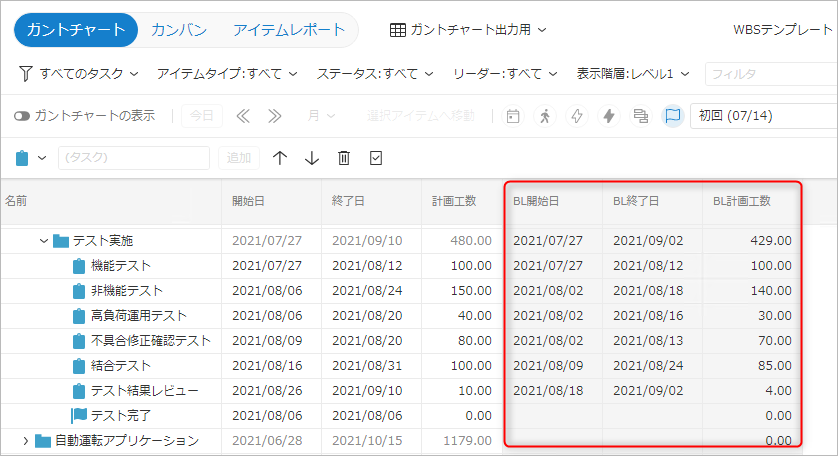Toggle ガントチャートの表示 switch
Viewport: 838px width, 456px height.
click(22, 116)
